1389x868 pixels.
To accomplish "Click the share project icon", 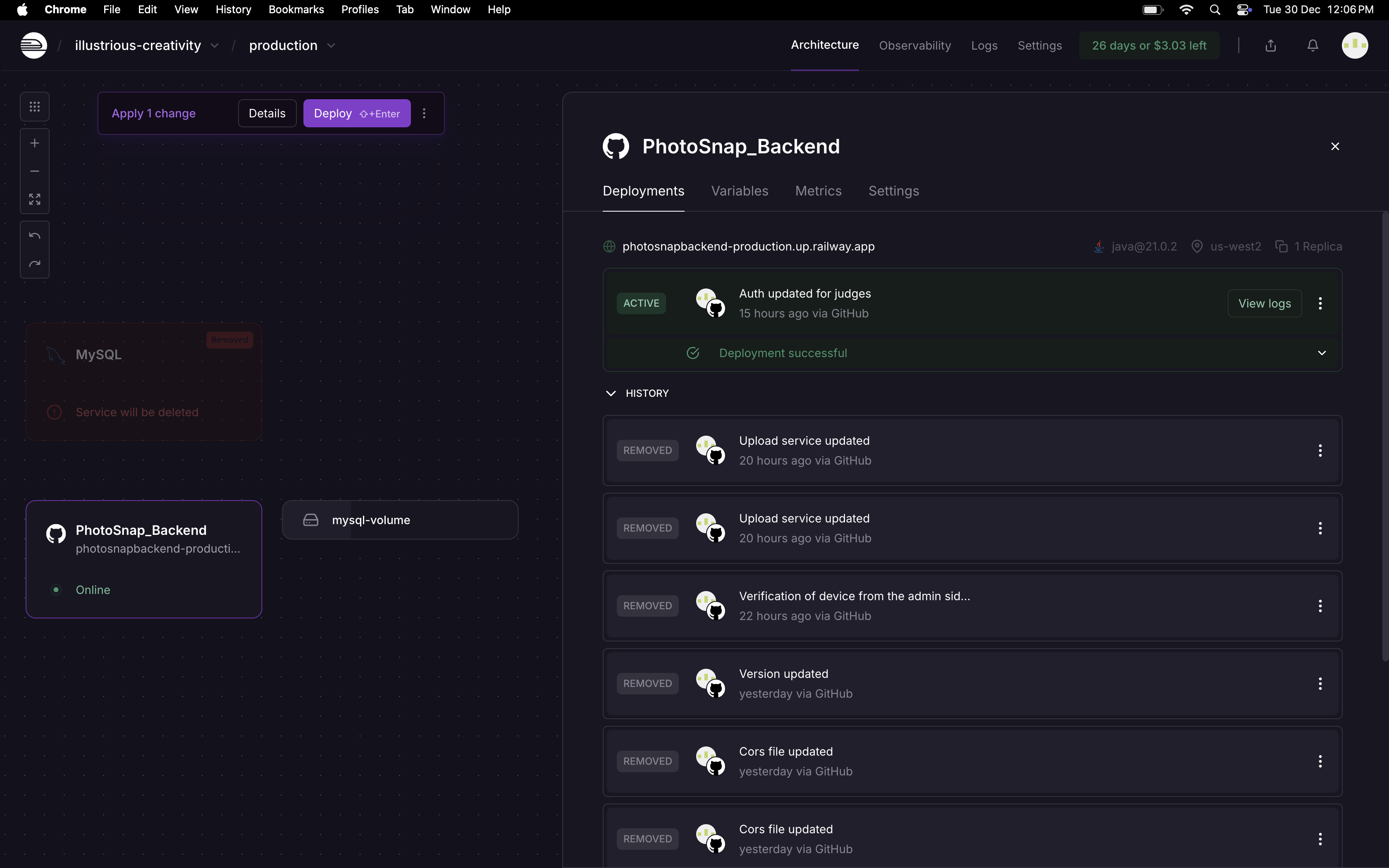I will [x=1271, y=45].
